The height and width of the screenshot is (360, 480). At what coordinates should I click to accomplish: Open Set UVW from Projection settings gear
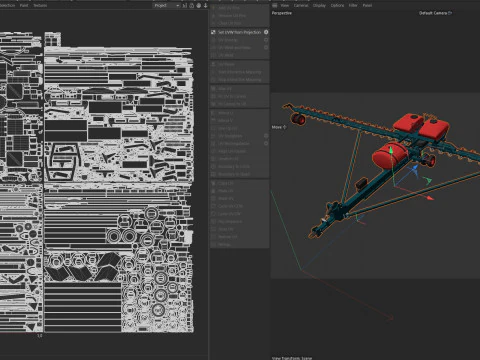click(x=266, y=32)
